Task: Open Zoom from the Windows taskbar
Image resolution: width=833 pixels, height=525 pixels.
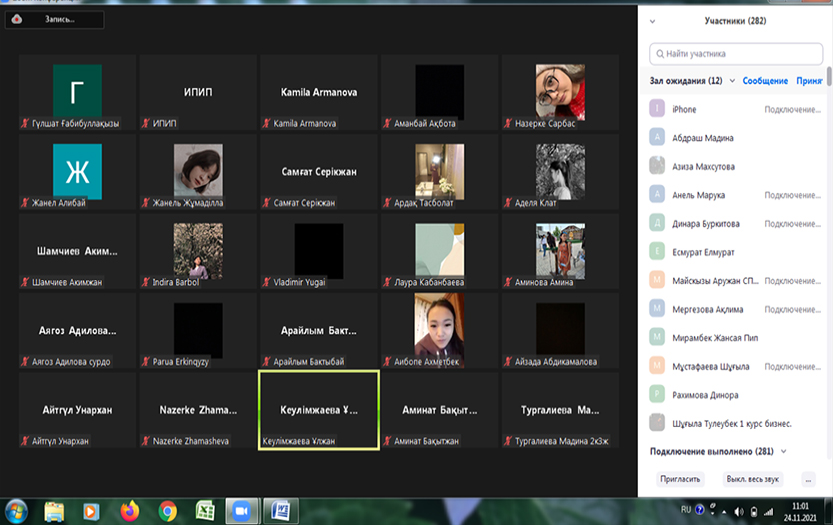Action: coord(240,510)
